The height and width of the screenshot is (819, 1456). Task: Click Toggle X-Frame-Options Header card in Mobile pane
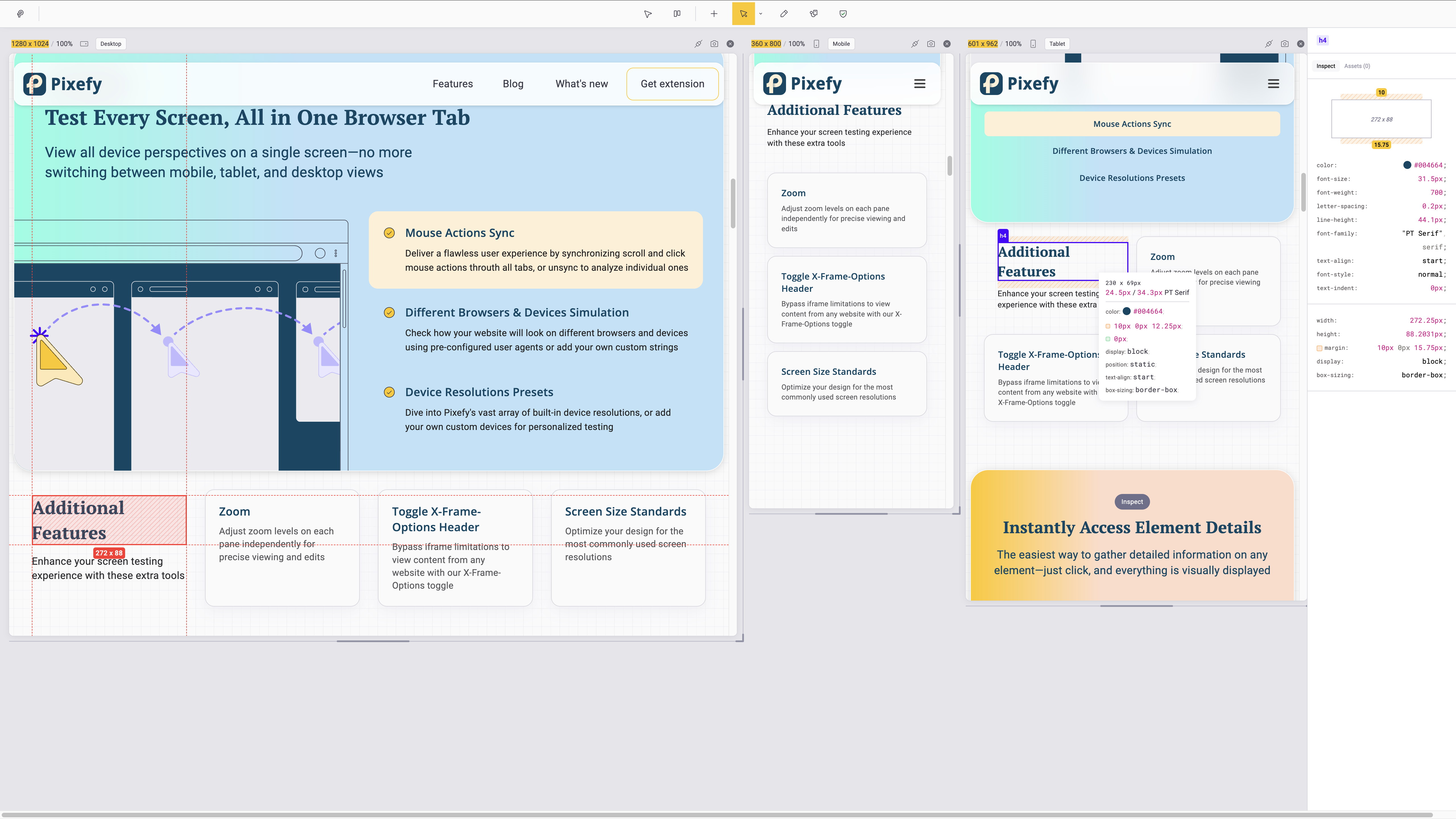click(847, 299)
